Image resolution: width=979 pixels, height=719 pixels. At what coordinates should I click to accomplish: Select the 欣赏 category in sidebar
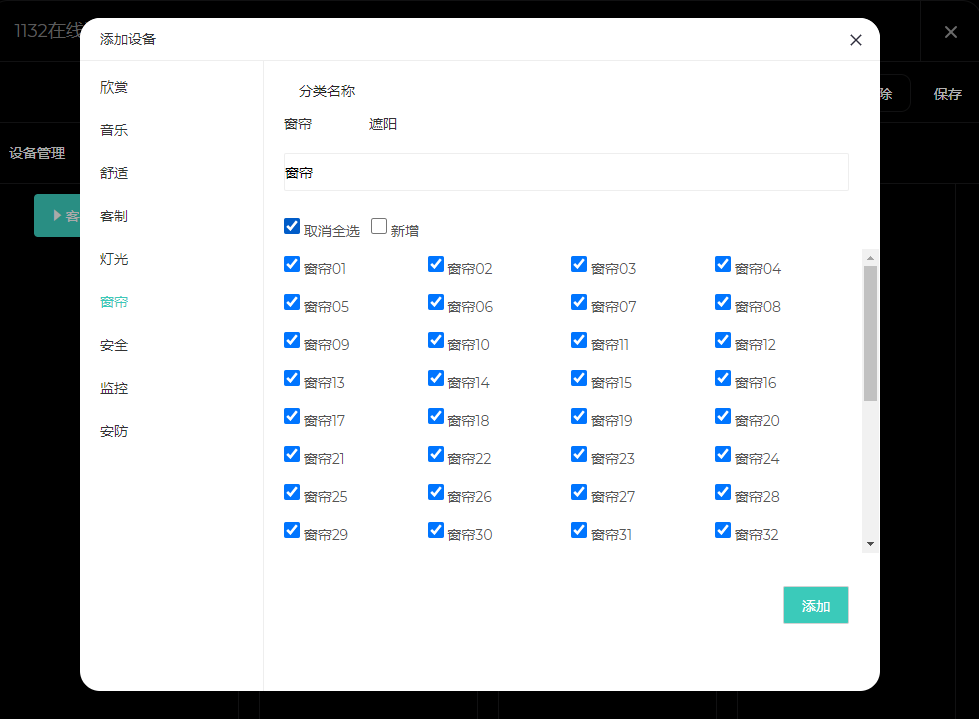[114, 87]
